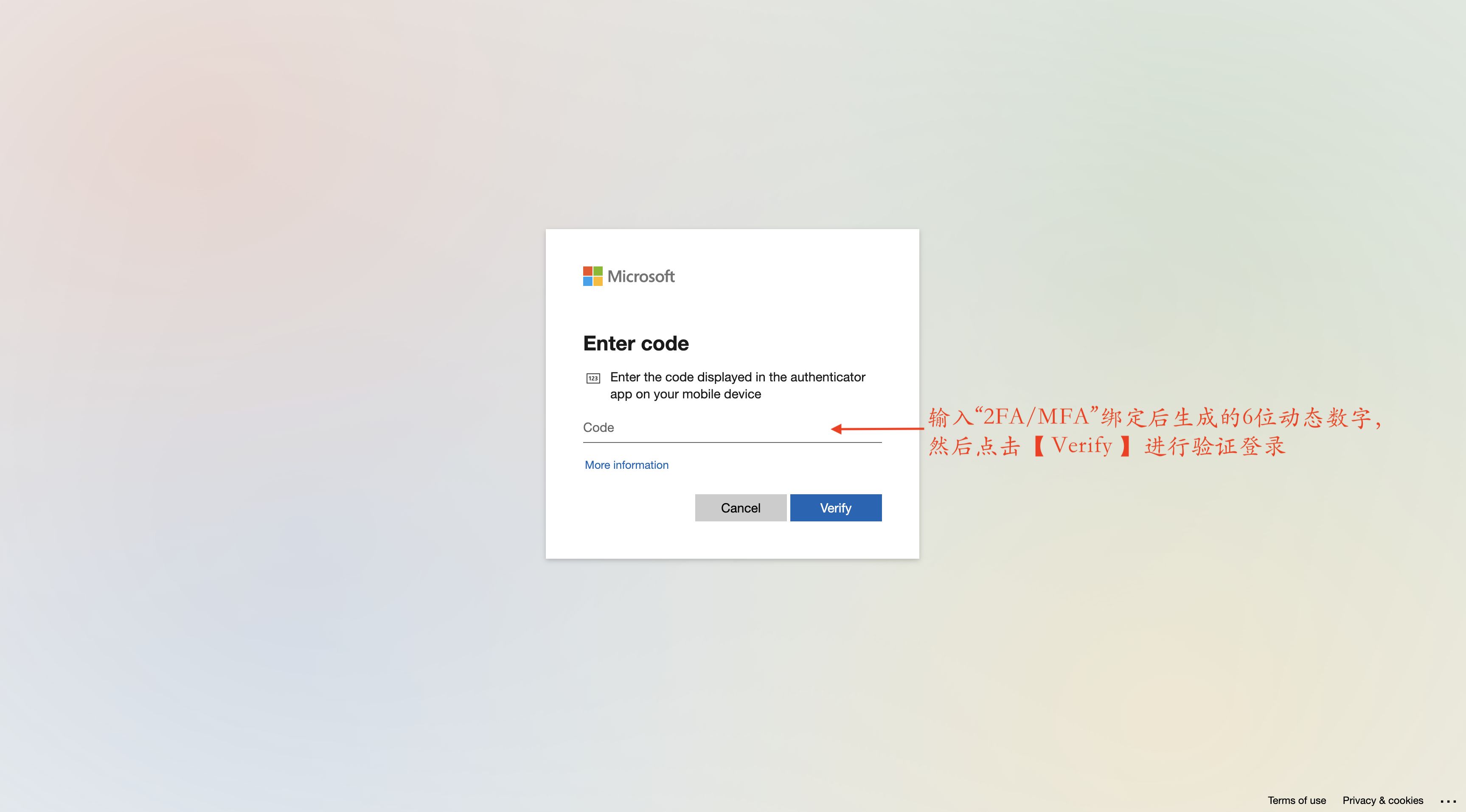Click the authenticator app instruction text
Screen dimensions: 1466x812
pyautogui.click(x=738, y=385)
